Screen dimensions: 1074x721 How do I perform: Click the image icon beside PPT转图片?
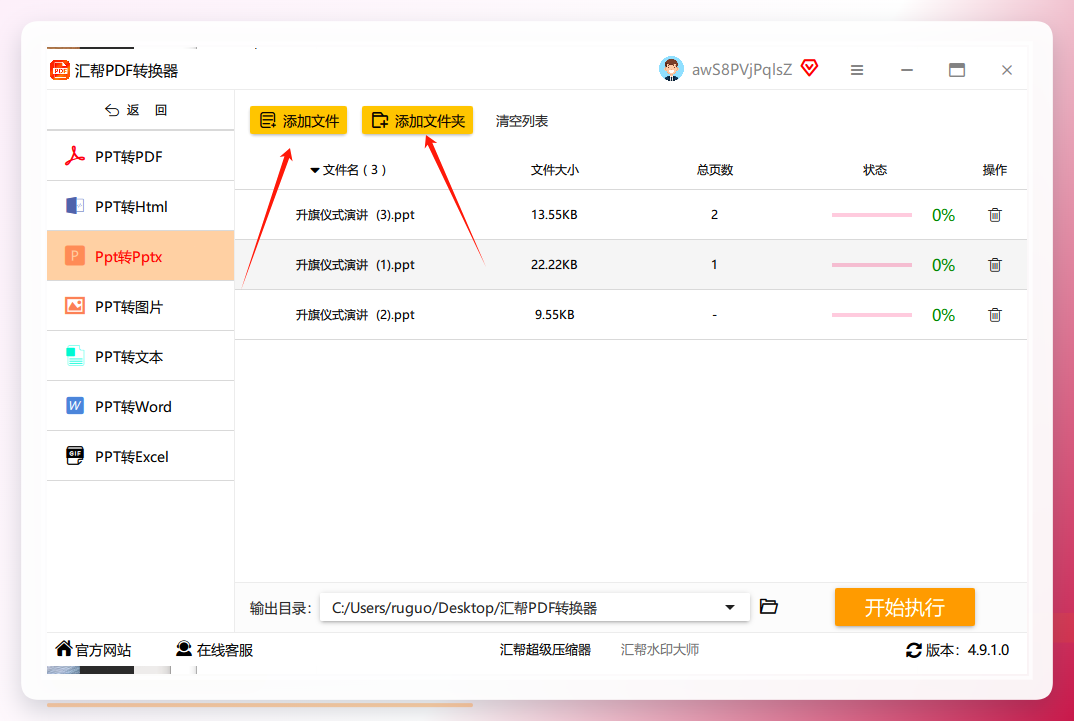[75, 306]
